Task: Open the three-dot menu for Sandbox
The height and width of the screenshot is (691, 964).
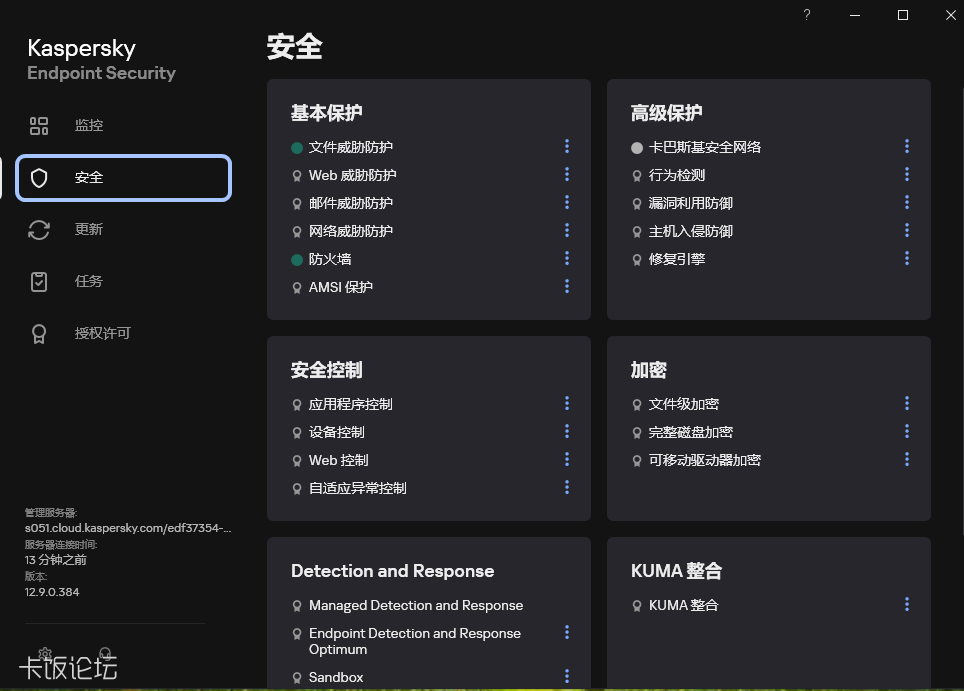Action: click(567, 676)
